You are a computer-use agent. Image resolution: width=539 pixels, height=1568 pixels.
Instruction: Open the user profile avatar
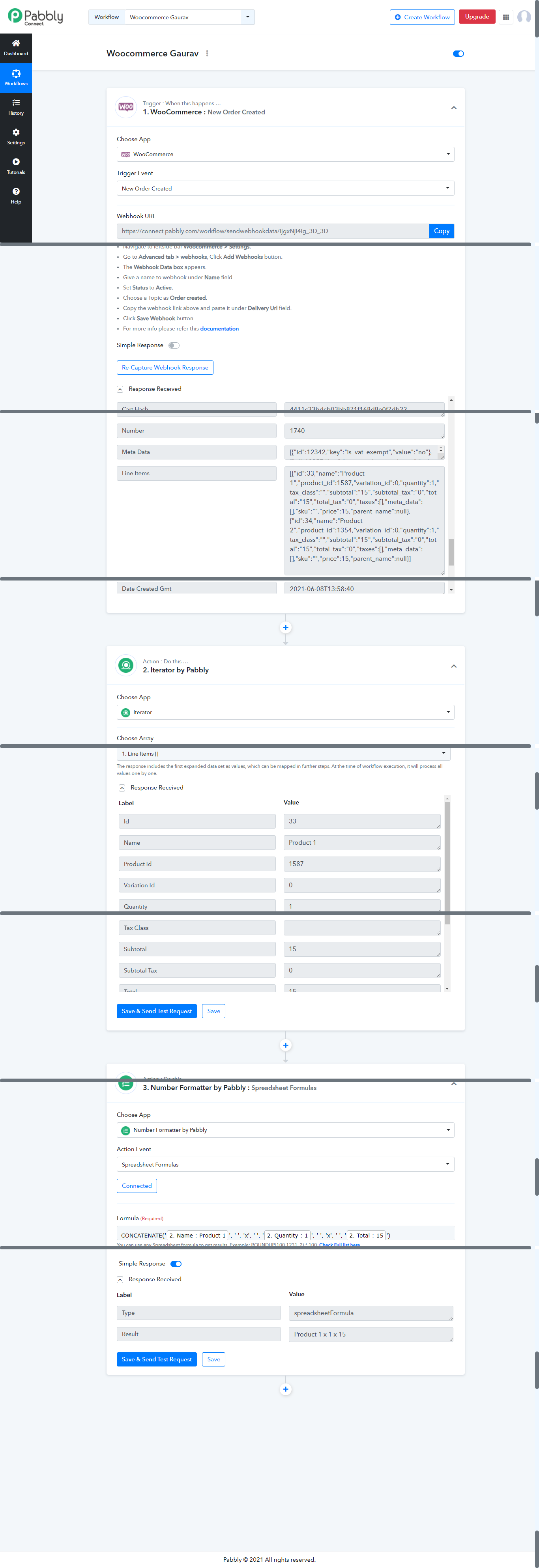point(524,17)
